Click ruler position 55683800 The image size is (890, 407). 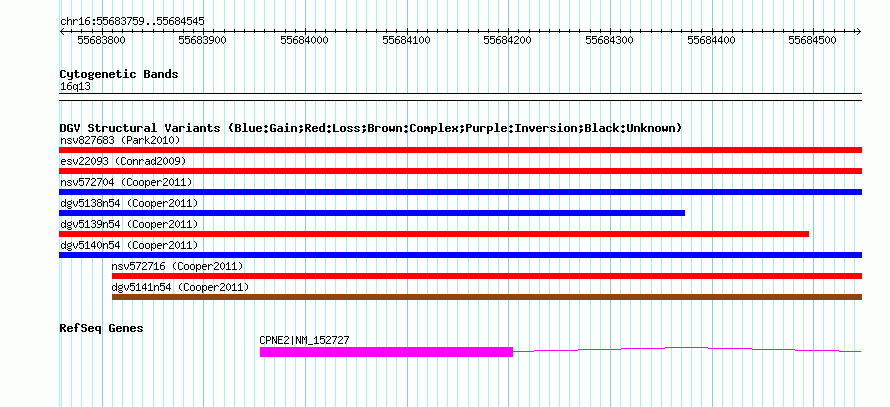[102, 40]
